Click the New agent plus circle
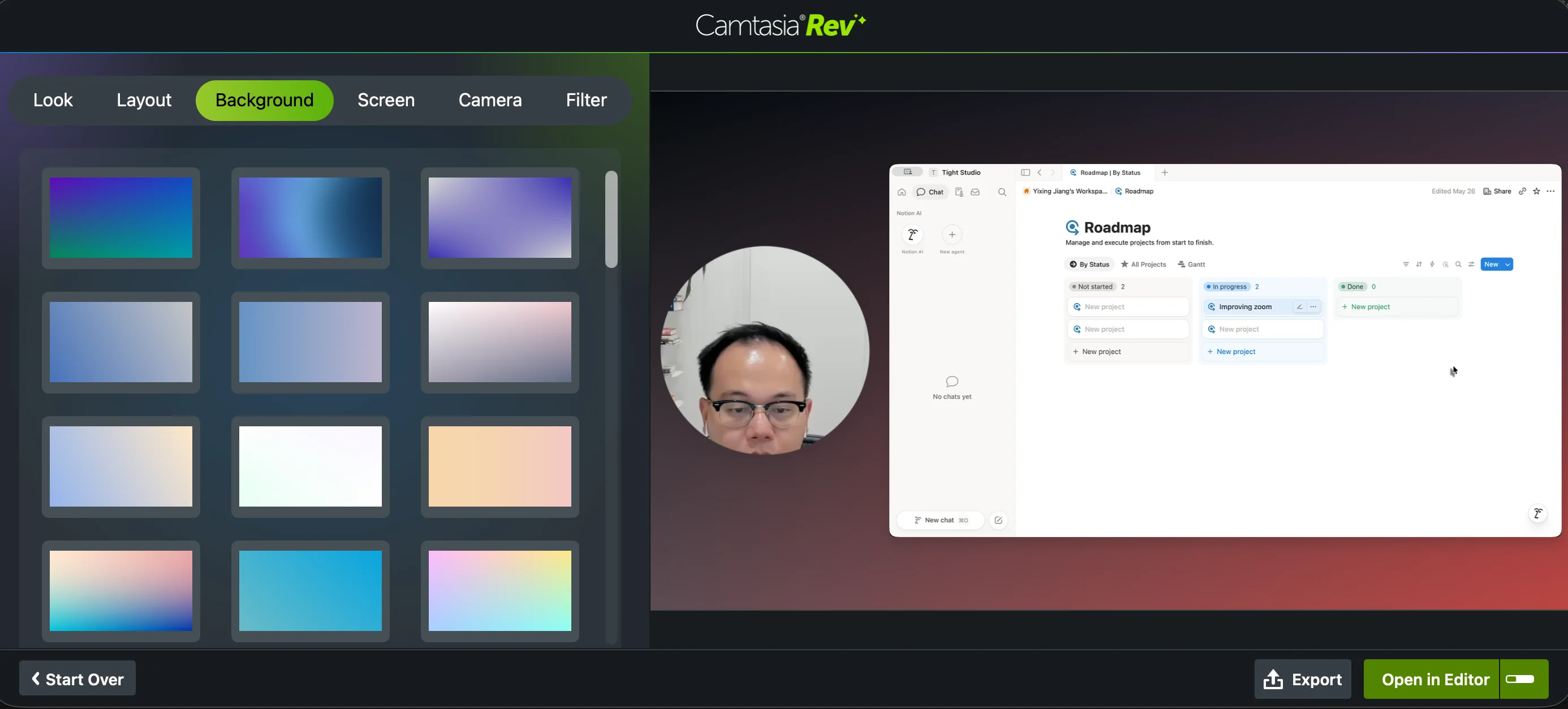 [x=952, y=235]
